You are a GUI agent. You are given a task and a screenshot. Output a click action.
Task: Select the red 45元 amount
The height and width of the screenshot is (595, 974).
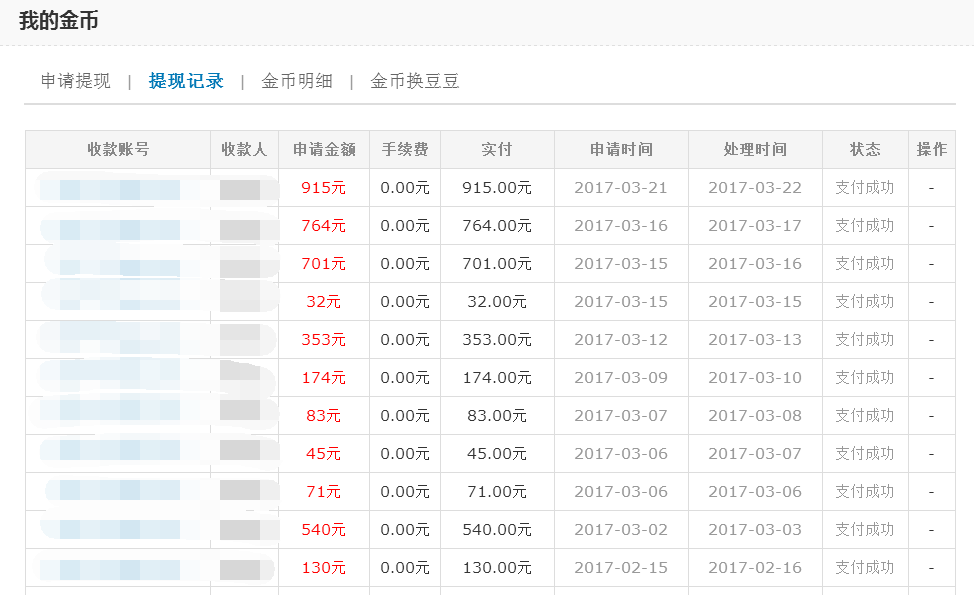324,453
